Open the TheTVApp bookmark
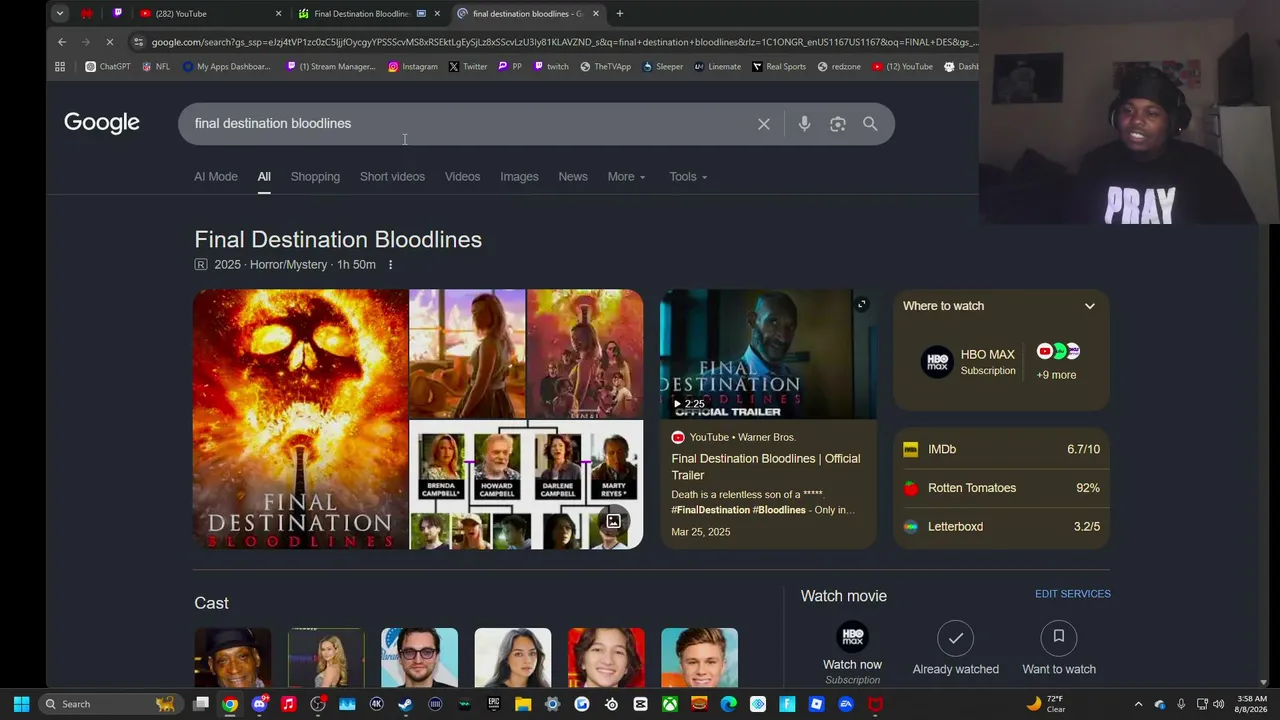 click(606, 67)
